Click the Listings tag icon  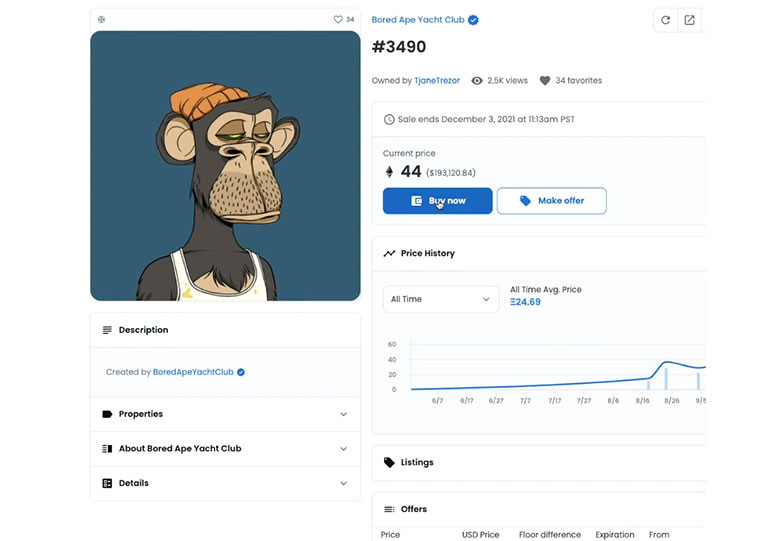(x=389, y=462)
